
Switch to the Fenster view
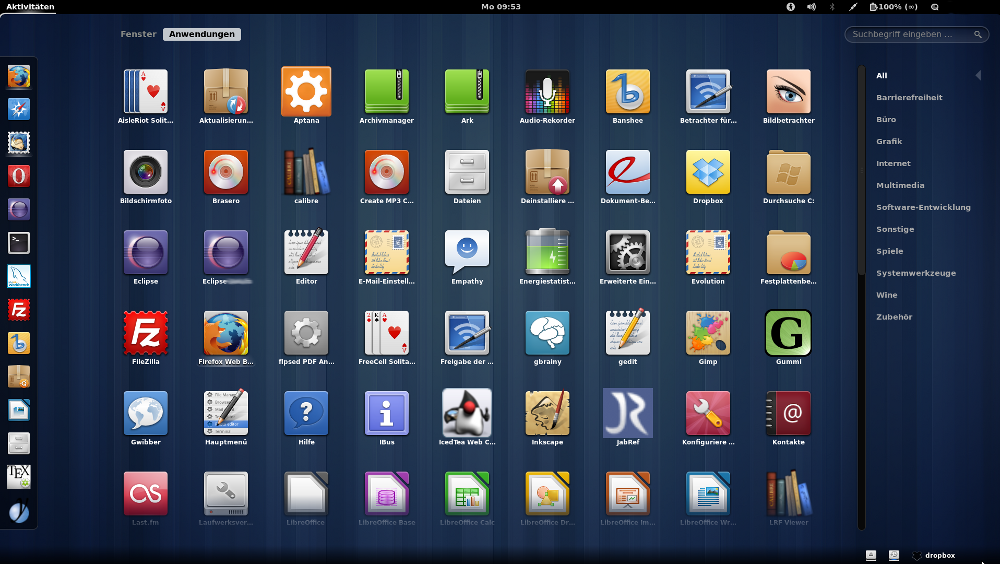138,34
